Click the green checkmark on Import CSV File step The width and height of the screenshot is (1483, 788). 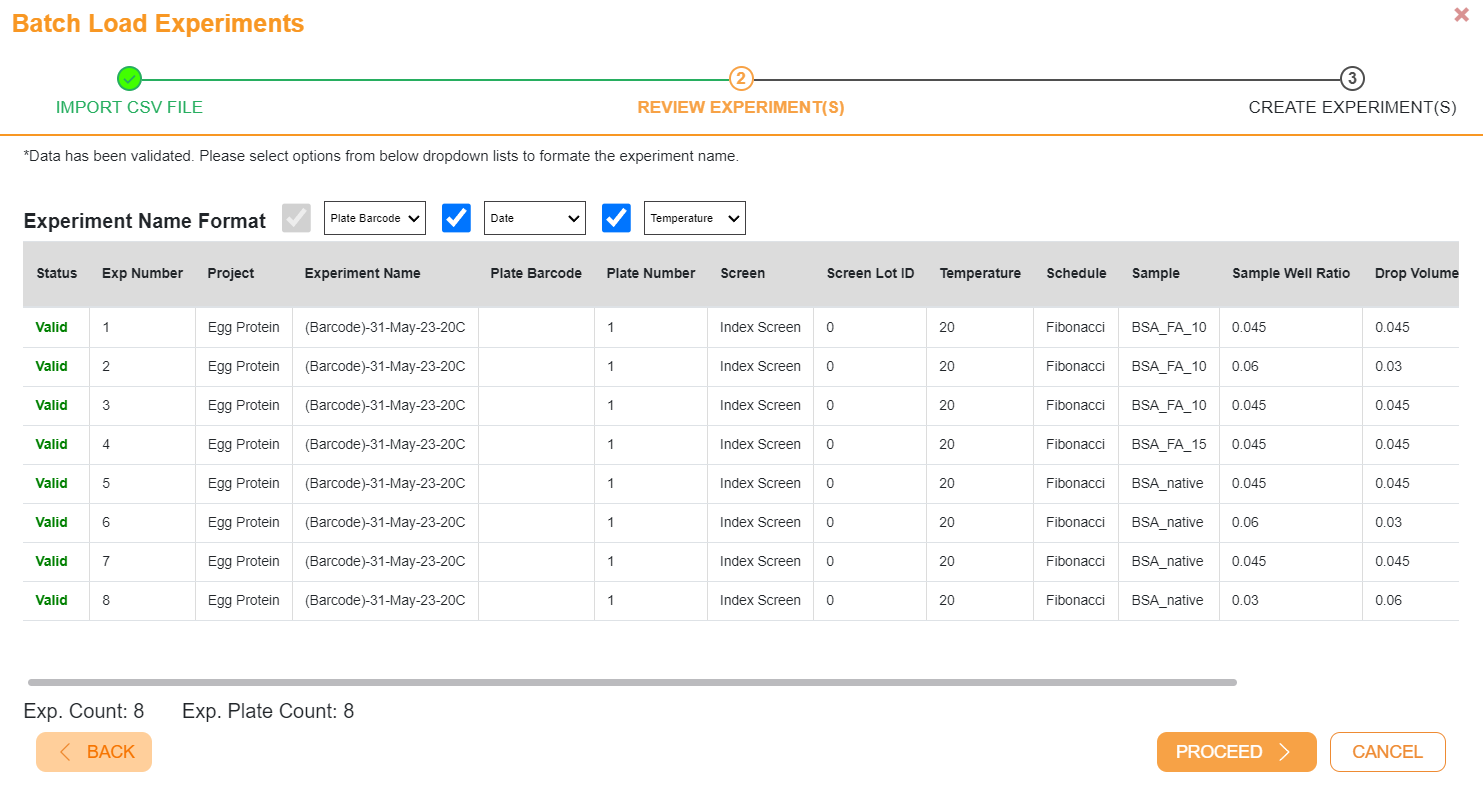point(129,78)
